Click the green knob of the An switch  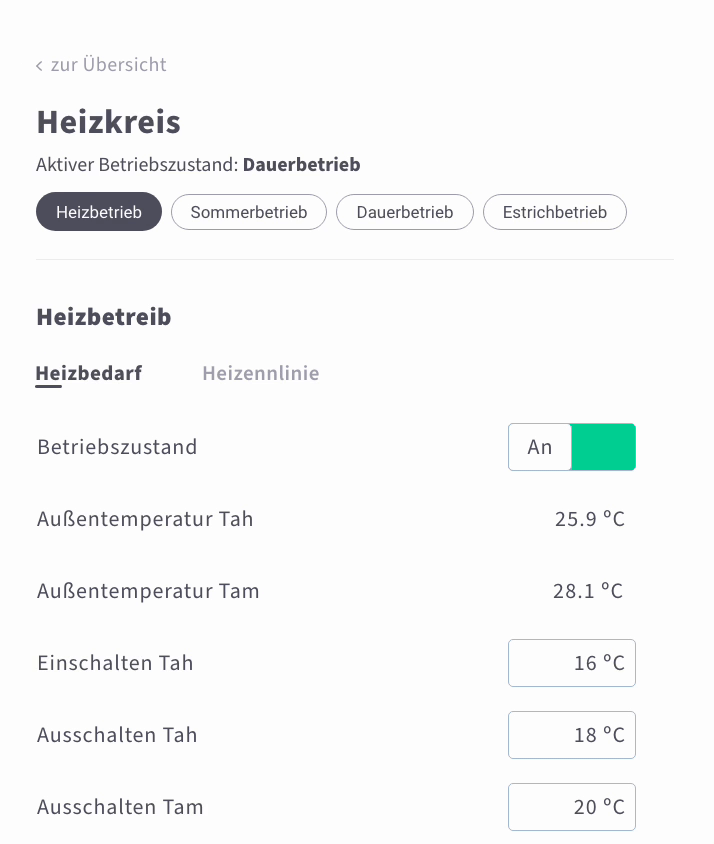click(x=603, y=447)
